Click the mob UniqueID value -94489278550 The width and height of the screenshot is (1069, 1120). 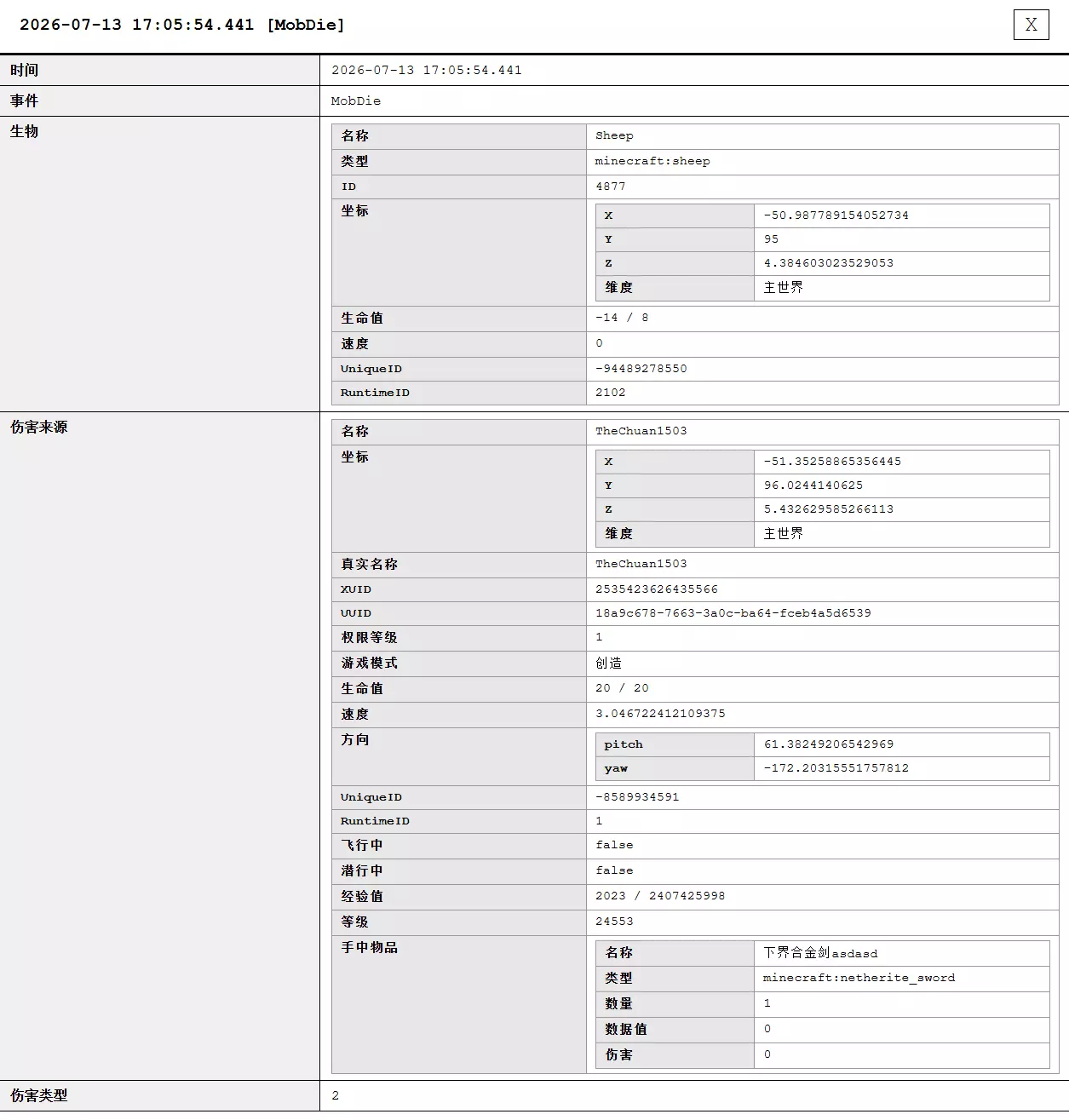[641, 369]
